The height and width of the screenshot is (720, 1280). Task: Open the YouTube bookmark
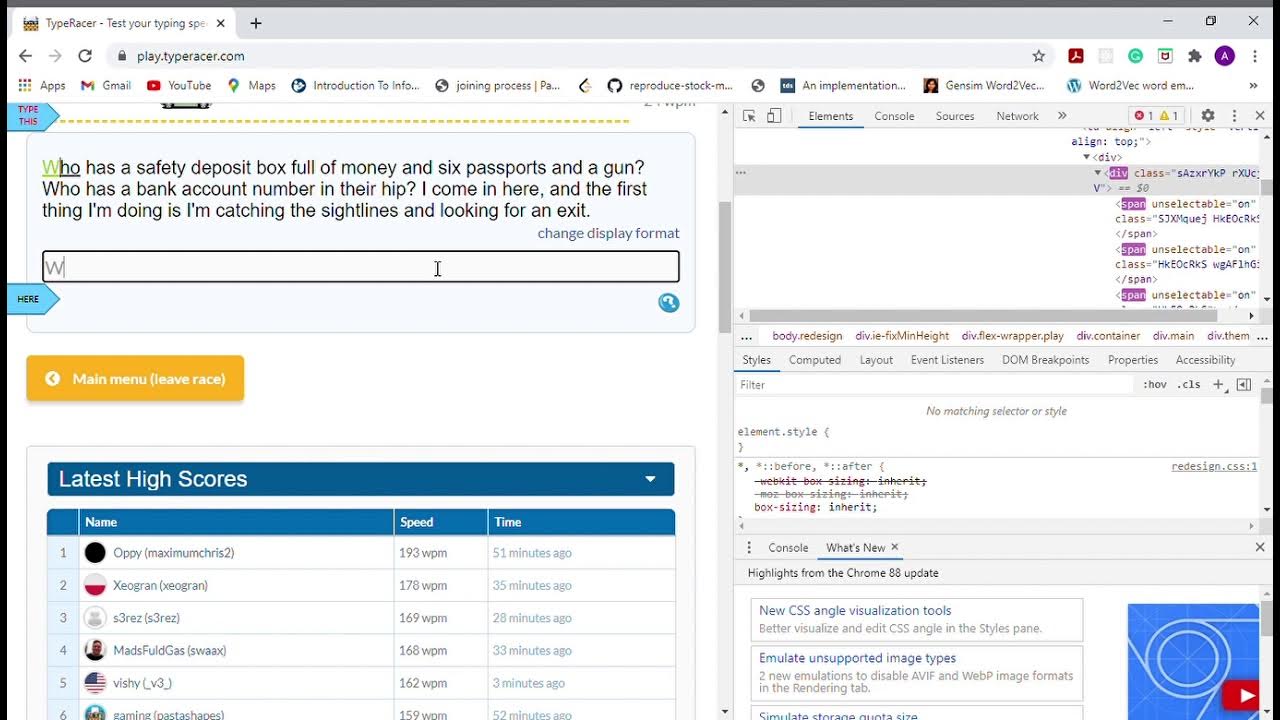[179, 86]
